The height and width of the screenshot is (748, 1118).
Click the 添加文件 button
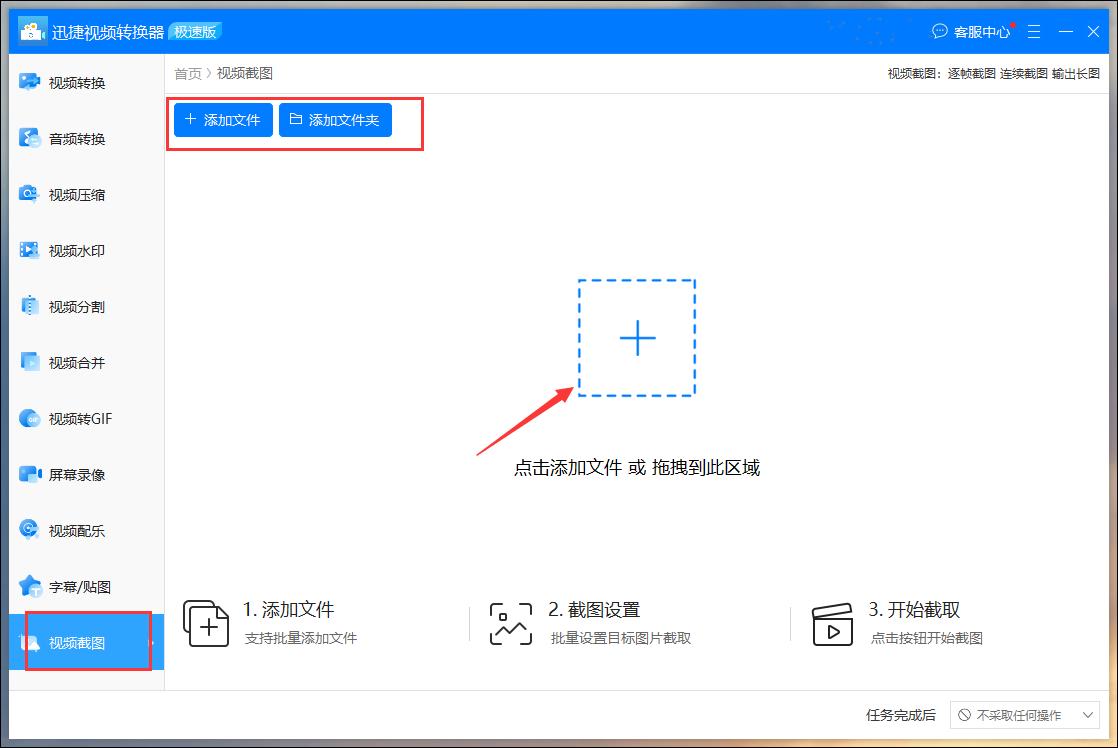[221, 119]
